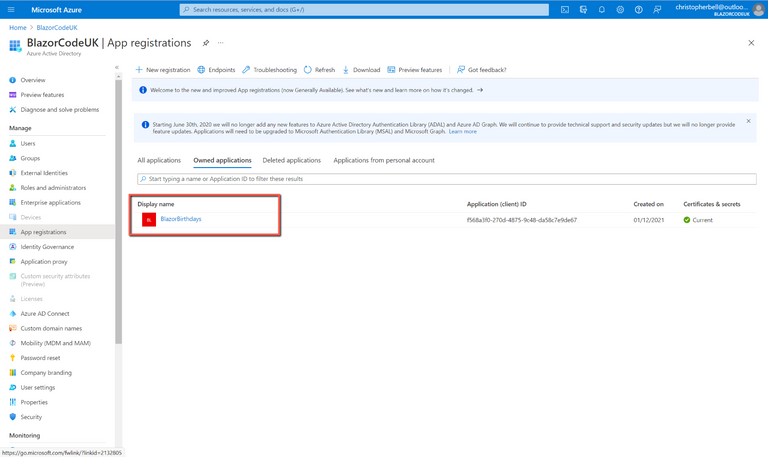This screenshot has height=457, width=768.
Task: Click the help question mark icon
Action: pos(639,10)
